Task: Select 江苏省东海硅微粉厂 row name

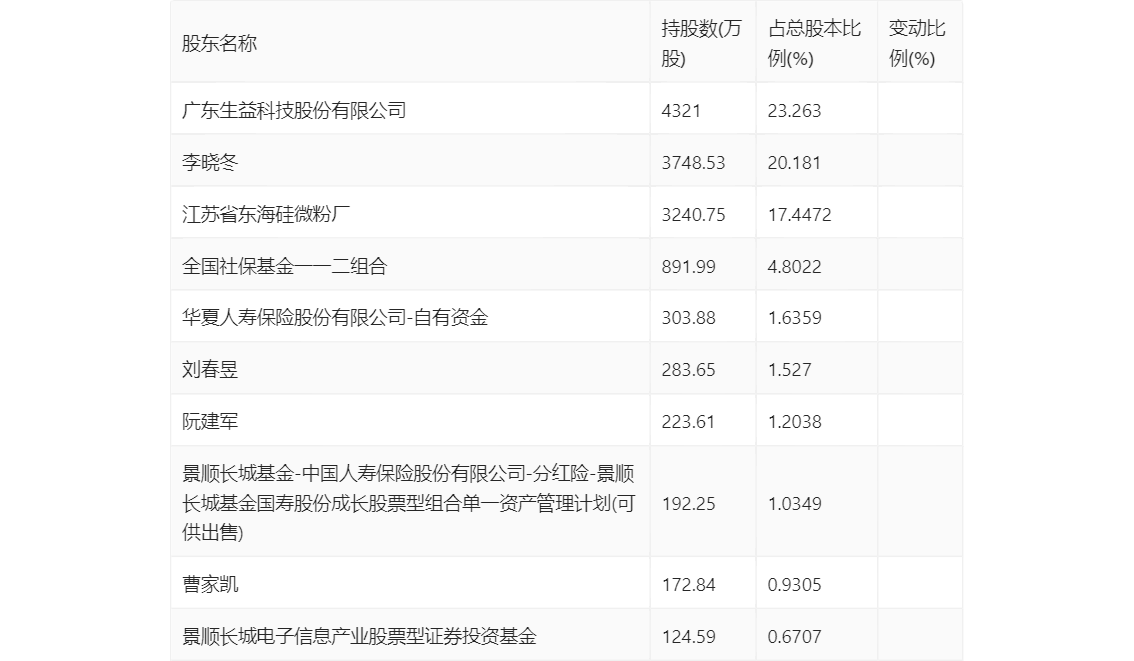Action: (265, 214)
